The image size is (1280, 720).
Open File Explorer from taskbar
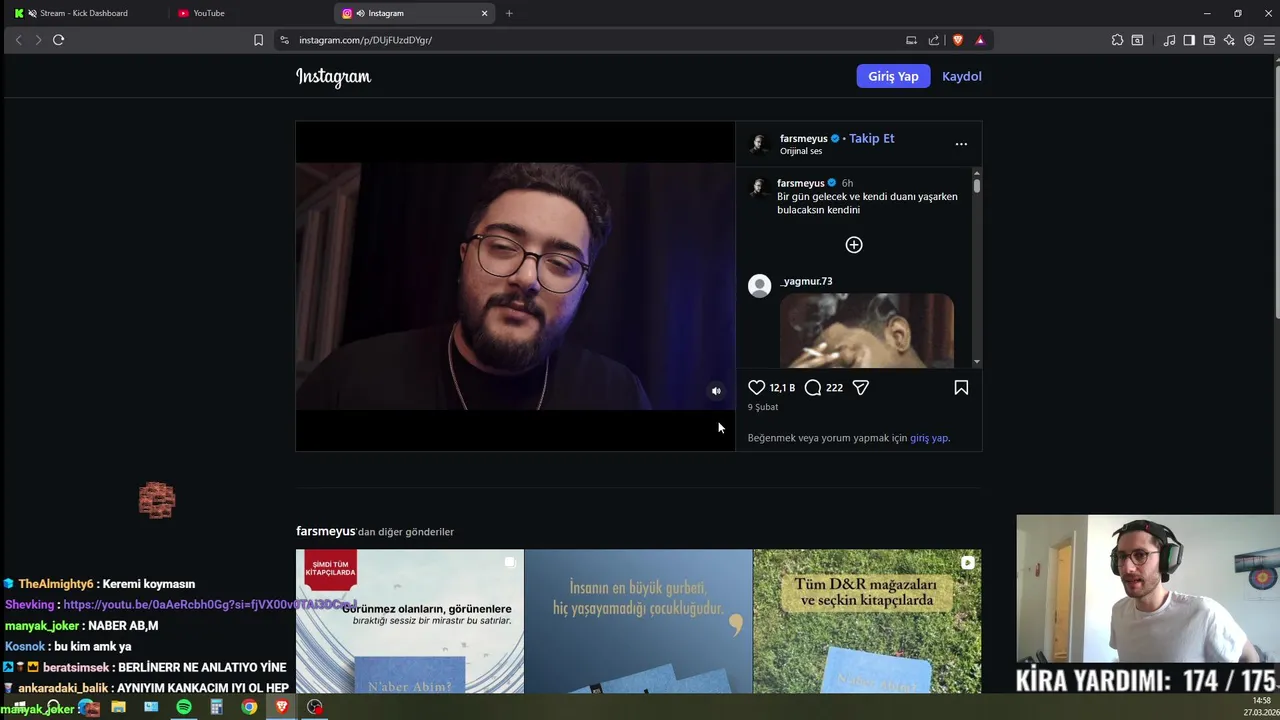[x=118, y=707]
